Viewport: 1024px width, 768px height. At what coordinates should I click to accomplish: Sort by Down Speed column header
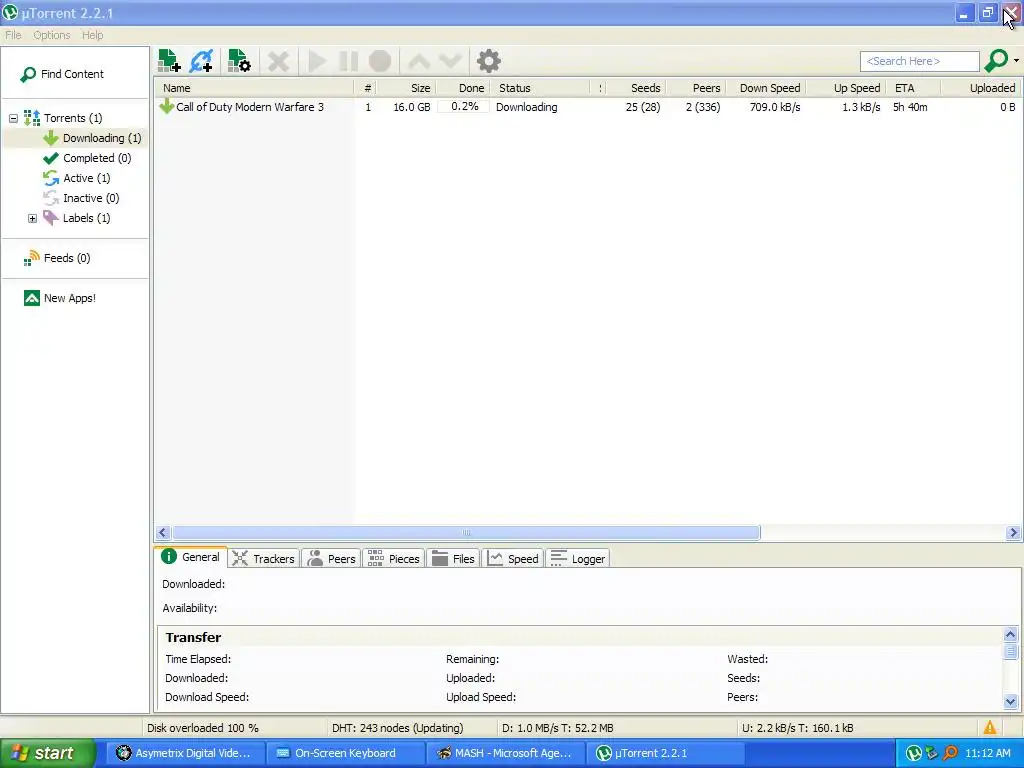tap(765, 88)
